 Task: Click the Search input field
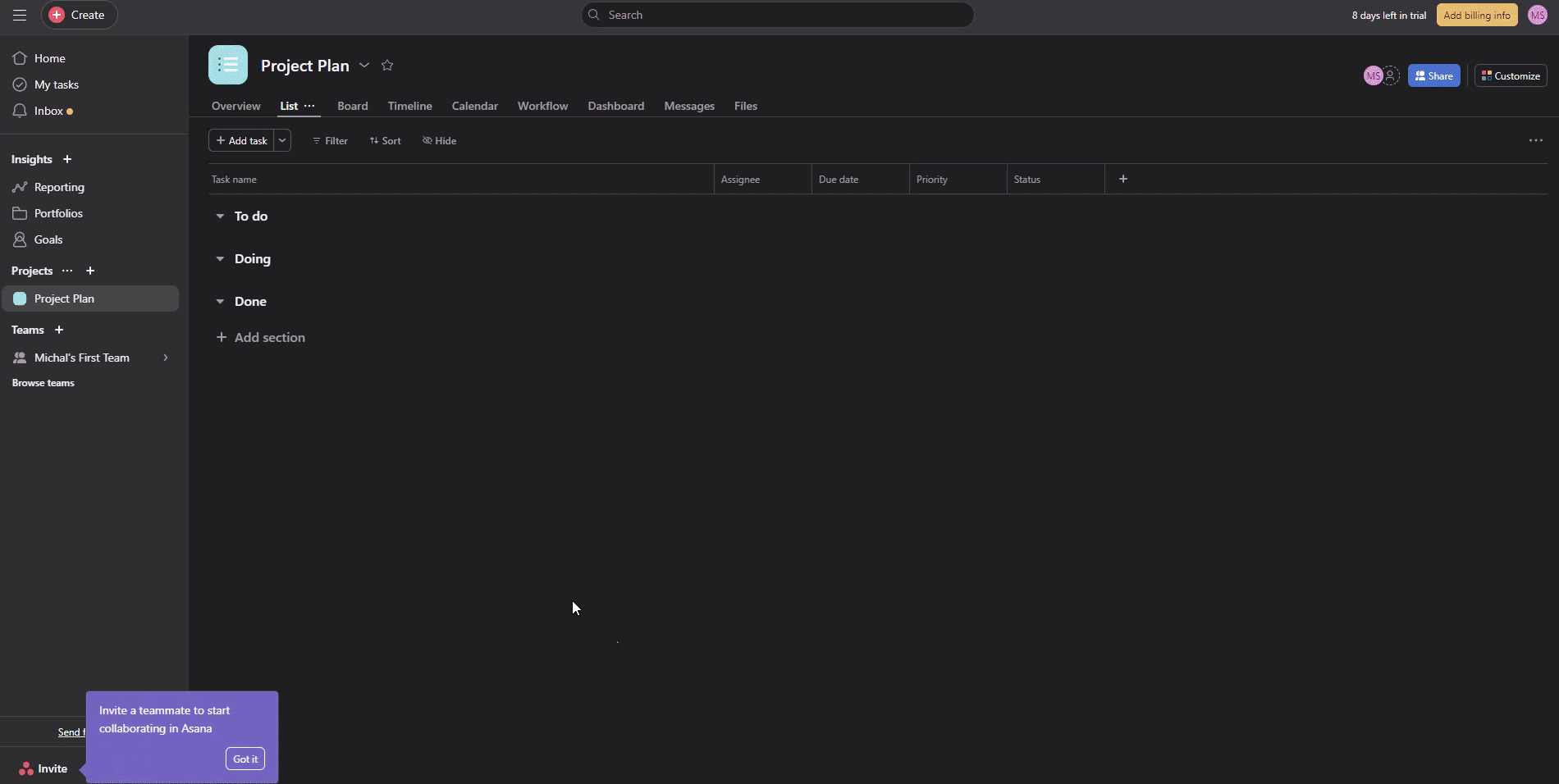point(777,15)
